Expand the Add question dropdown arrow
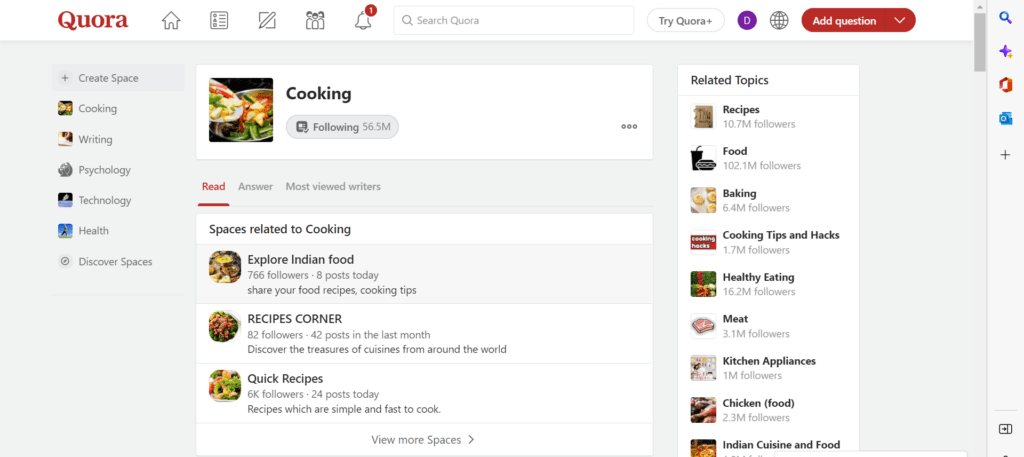Image resolution: width=1024 pixels, height=457 pixels. point(900,20)
